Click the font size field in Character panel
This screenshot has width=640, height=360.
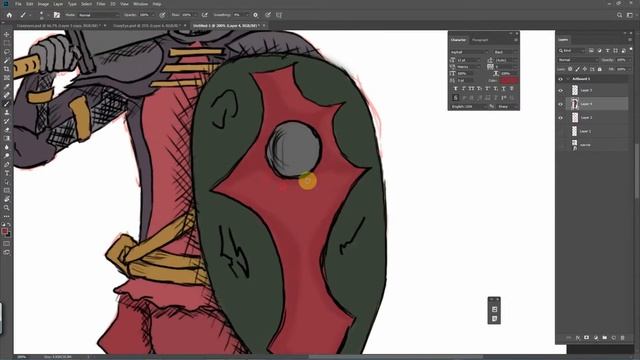469,60
